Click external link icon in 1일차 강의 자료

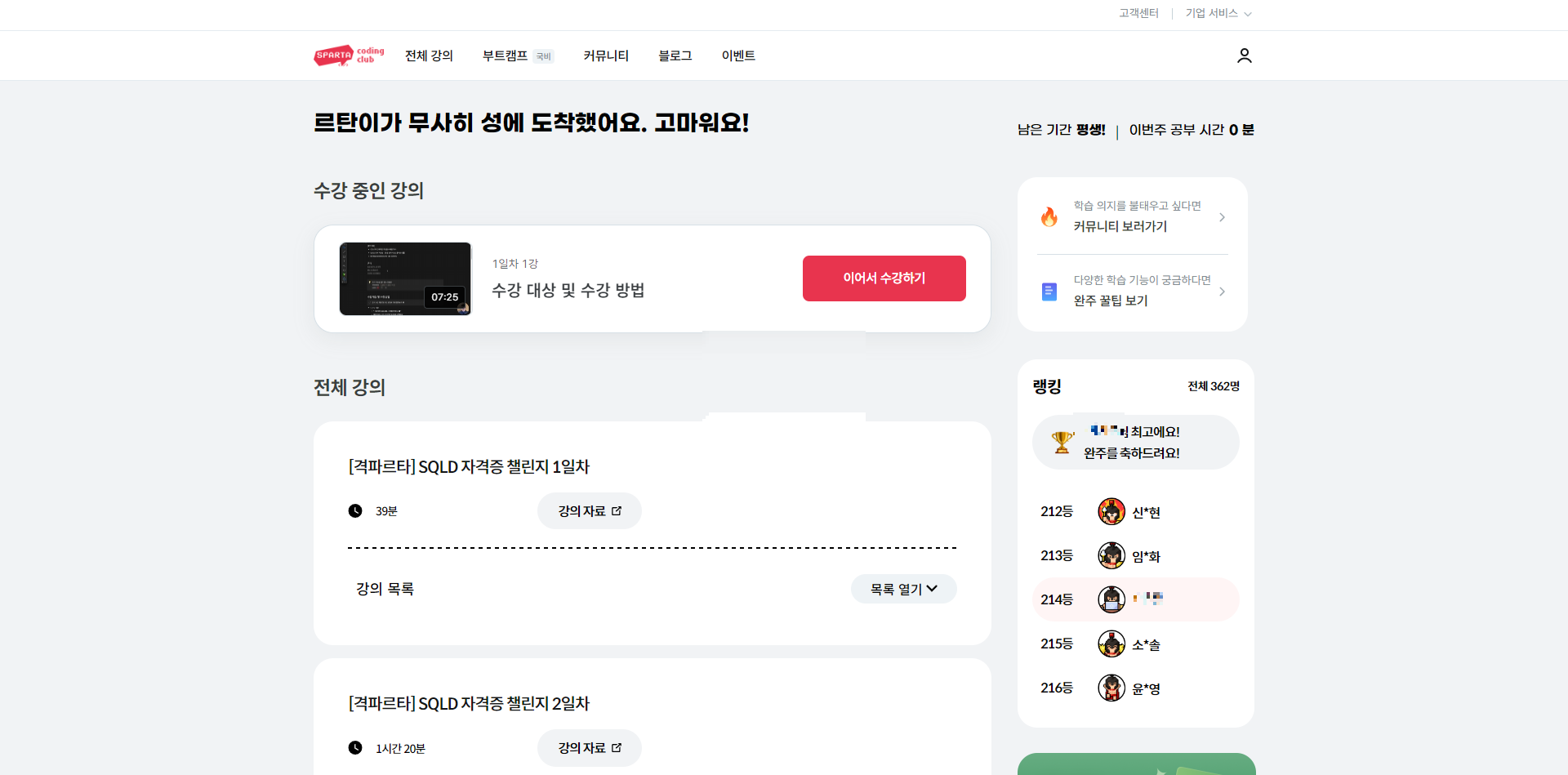pos(617,511)
